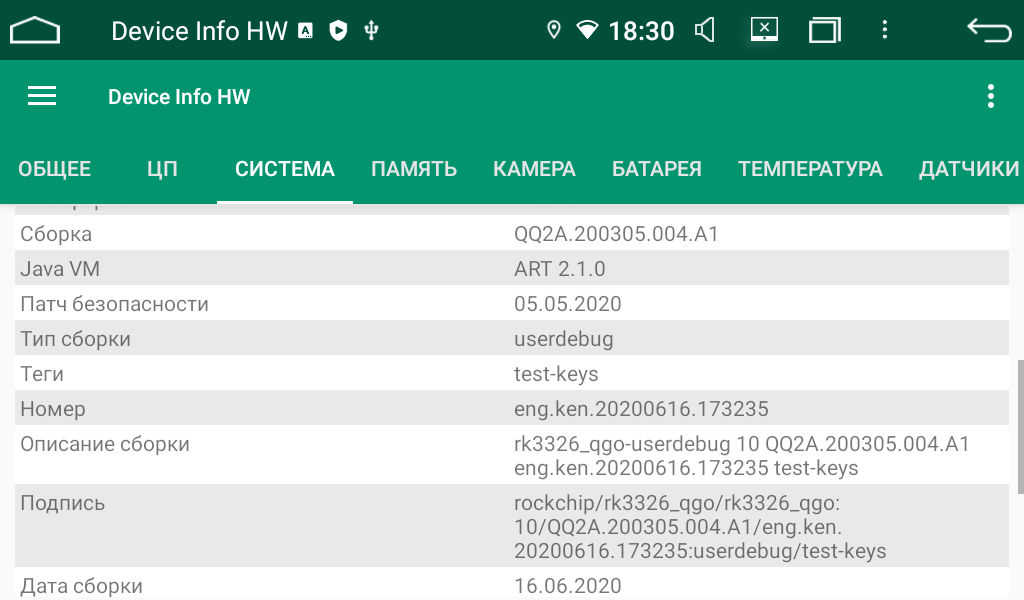Click the Дата сборки label
Screen dimensions: 1024x600
[82, 586]
